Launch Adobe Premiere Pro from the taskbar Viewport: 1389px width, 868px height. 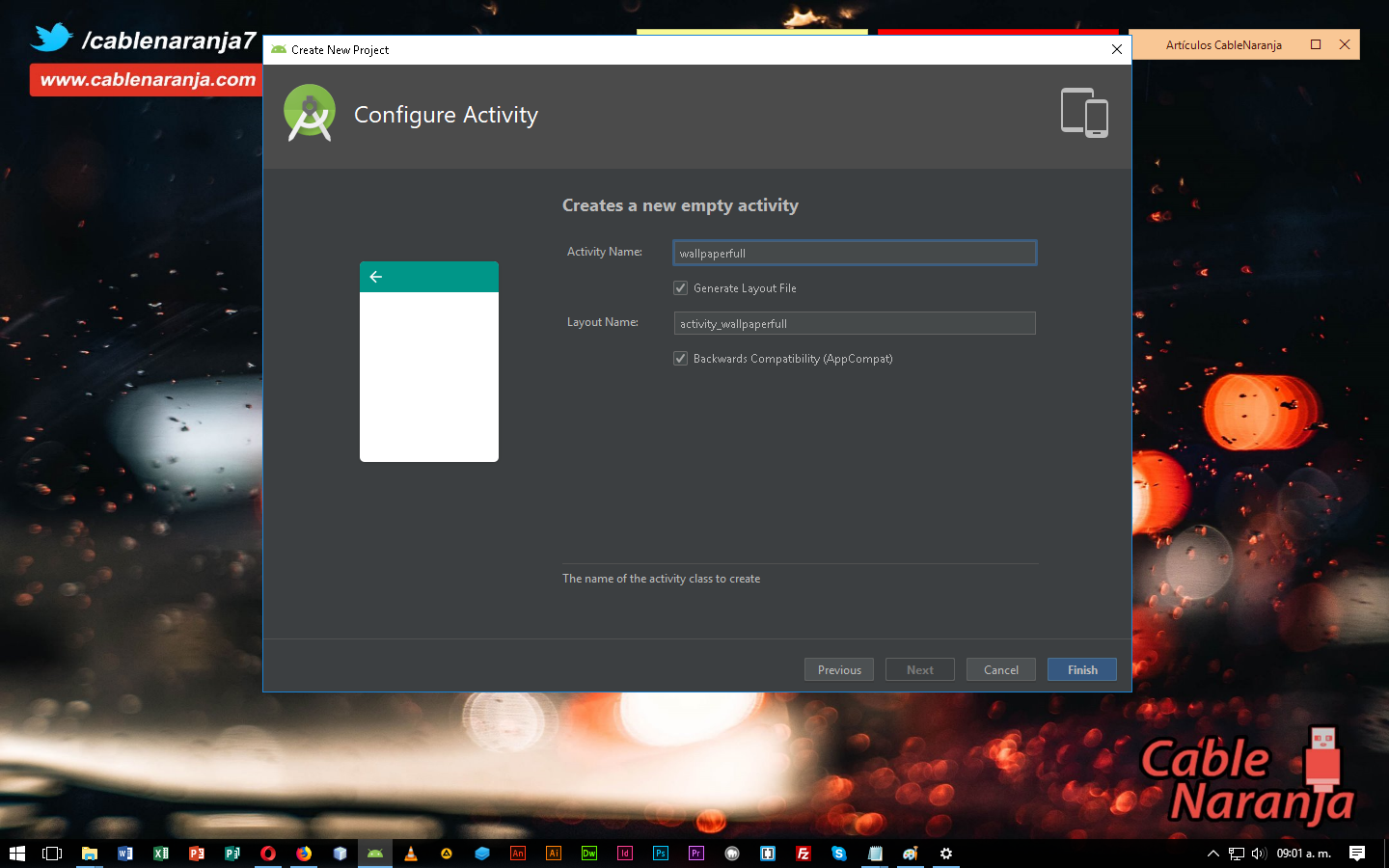696,854
